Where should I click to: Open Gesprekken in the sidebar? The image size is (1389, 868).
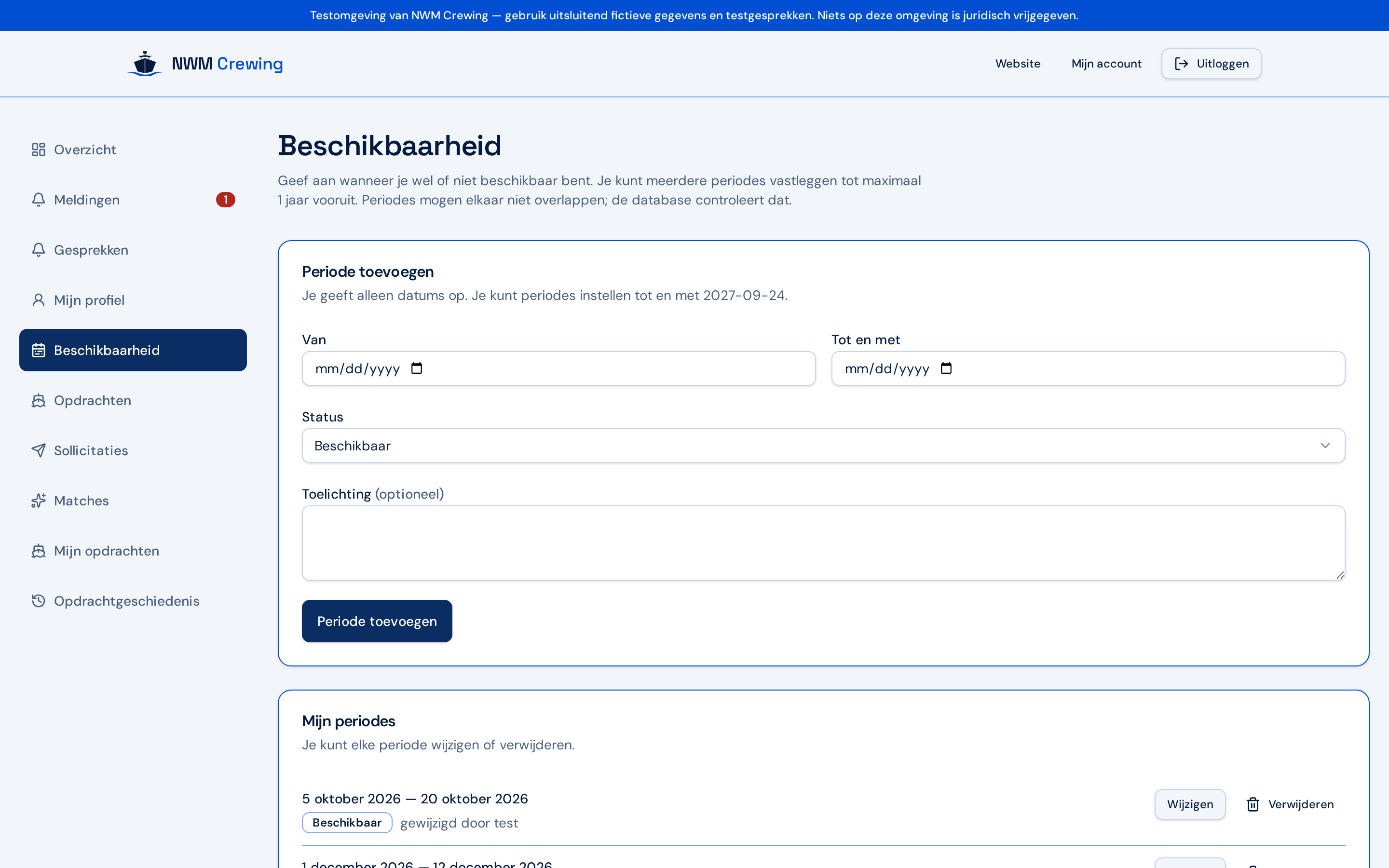click(x=133, y=250)
